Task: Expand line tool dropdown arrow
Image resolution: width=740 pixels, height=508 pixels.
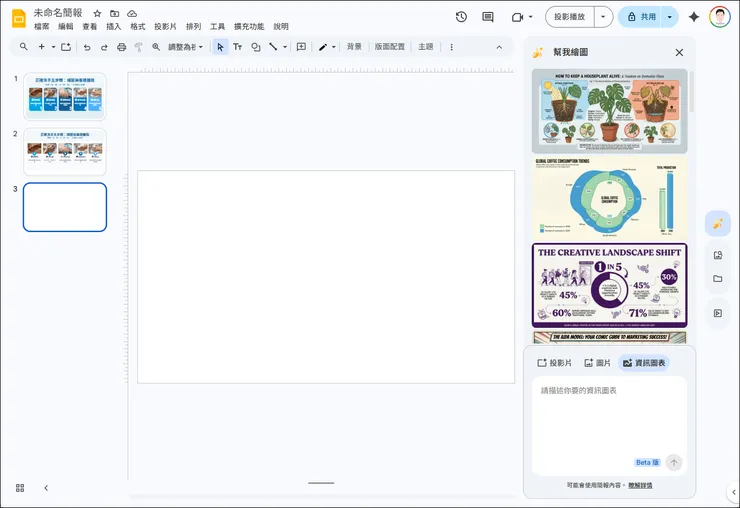Action: tap(285, 47)
